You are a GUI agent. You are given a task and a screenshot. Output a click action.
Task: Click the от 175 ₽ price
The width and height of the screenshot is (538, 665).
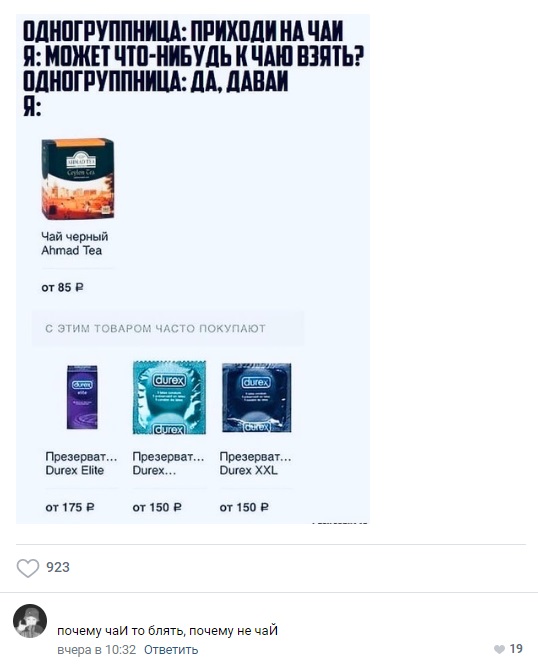70,507
